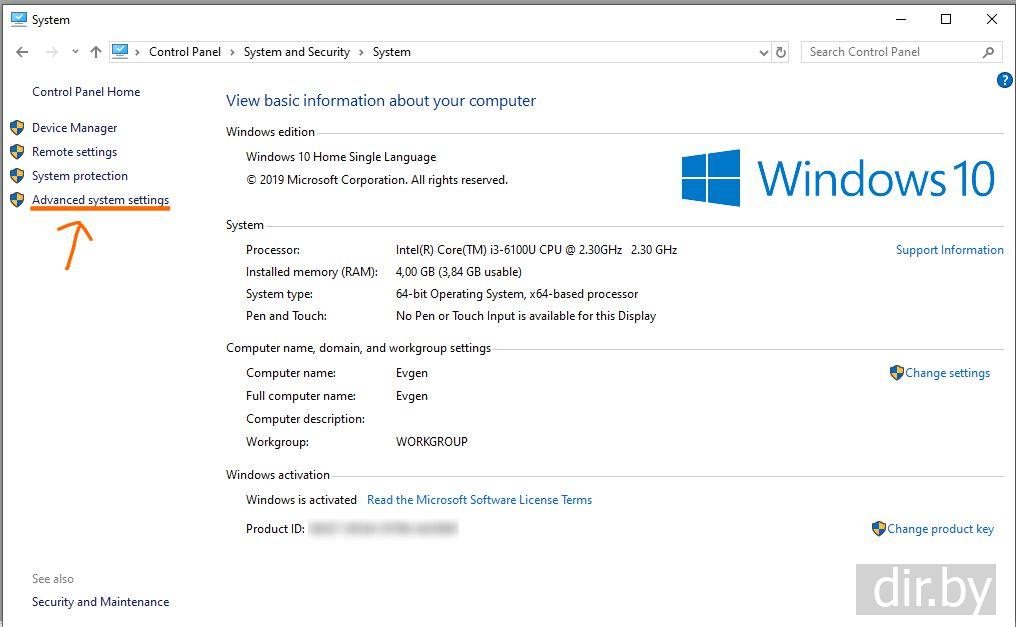
Task: Expand the chevron after Control Panel breadcrumb
Action: 232,52
